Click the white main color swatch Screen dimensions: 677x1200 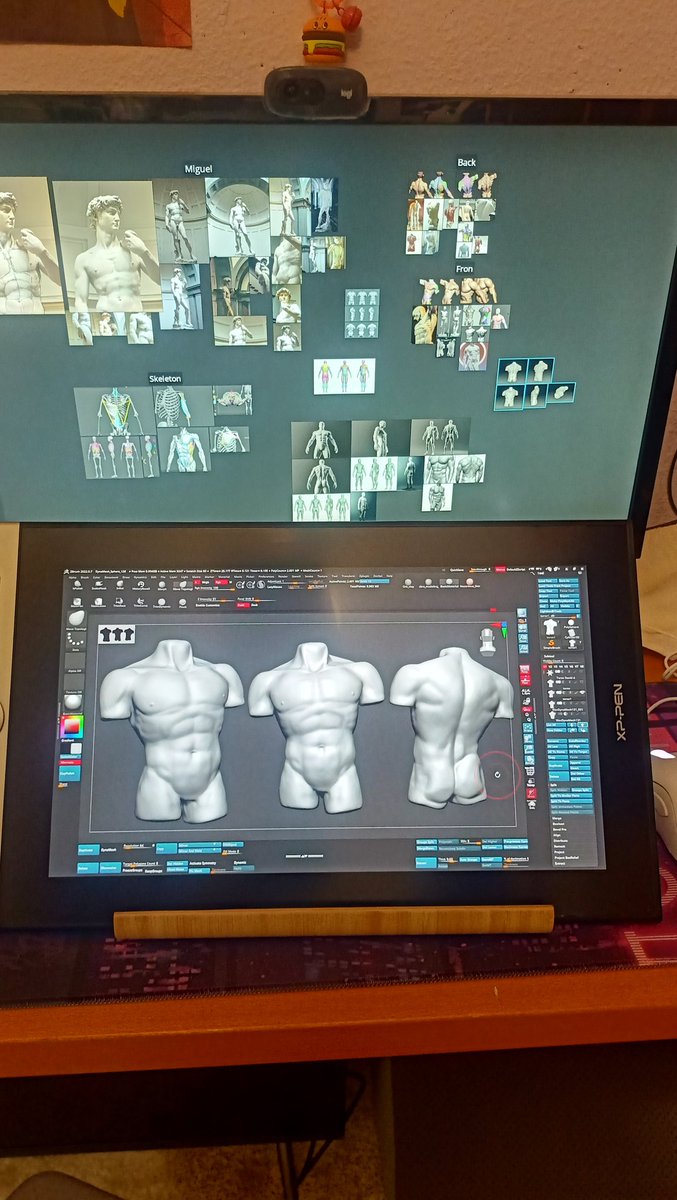[x=76, y=748]
